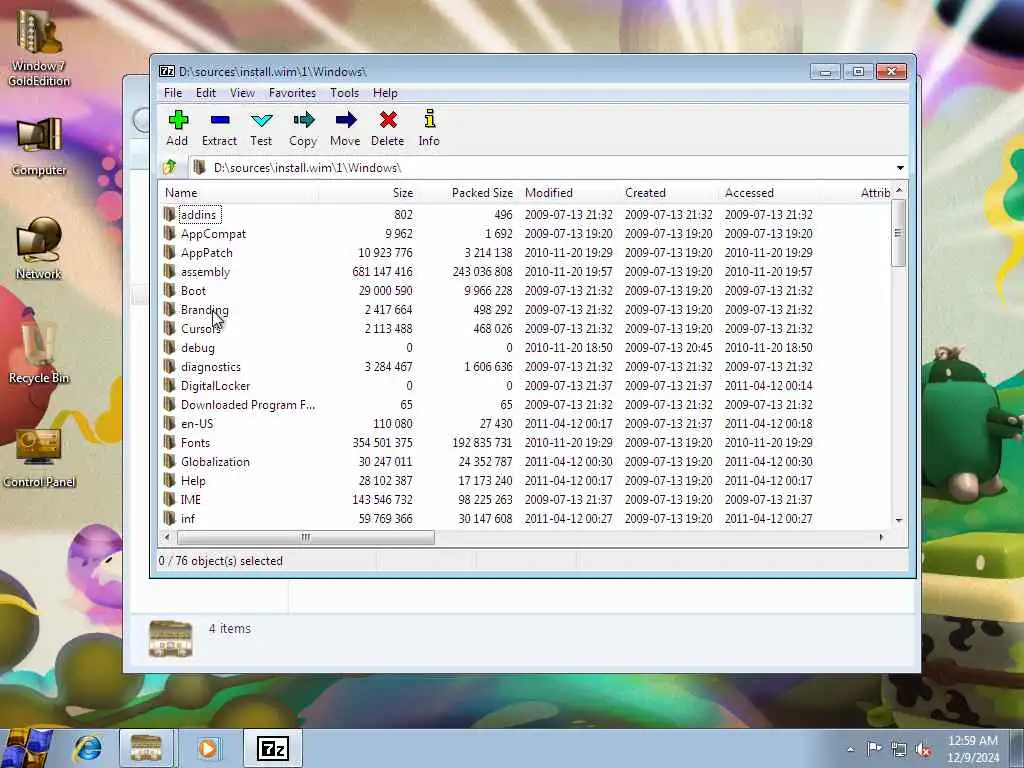The height and width of the screenshot is (768, 1024).
Task: Launch Internet Explorer from taskbar
Action: tap(88, 748)
